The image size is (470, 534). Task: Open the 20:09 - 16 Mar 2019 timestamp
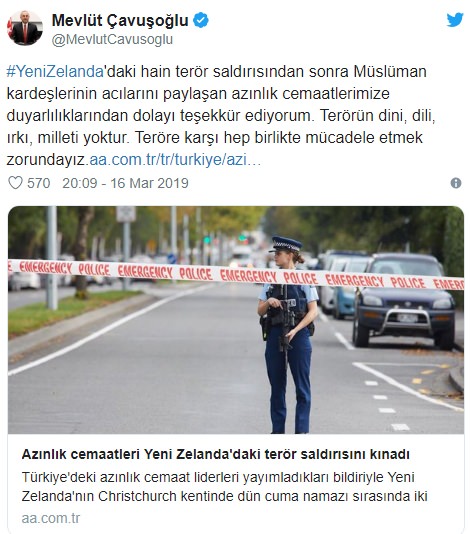[x=125, y=183]
